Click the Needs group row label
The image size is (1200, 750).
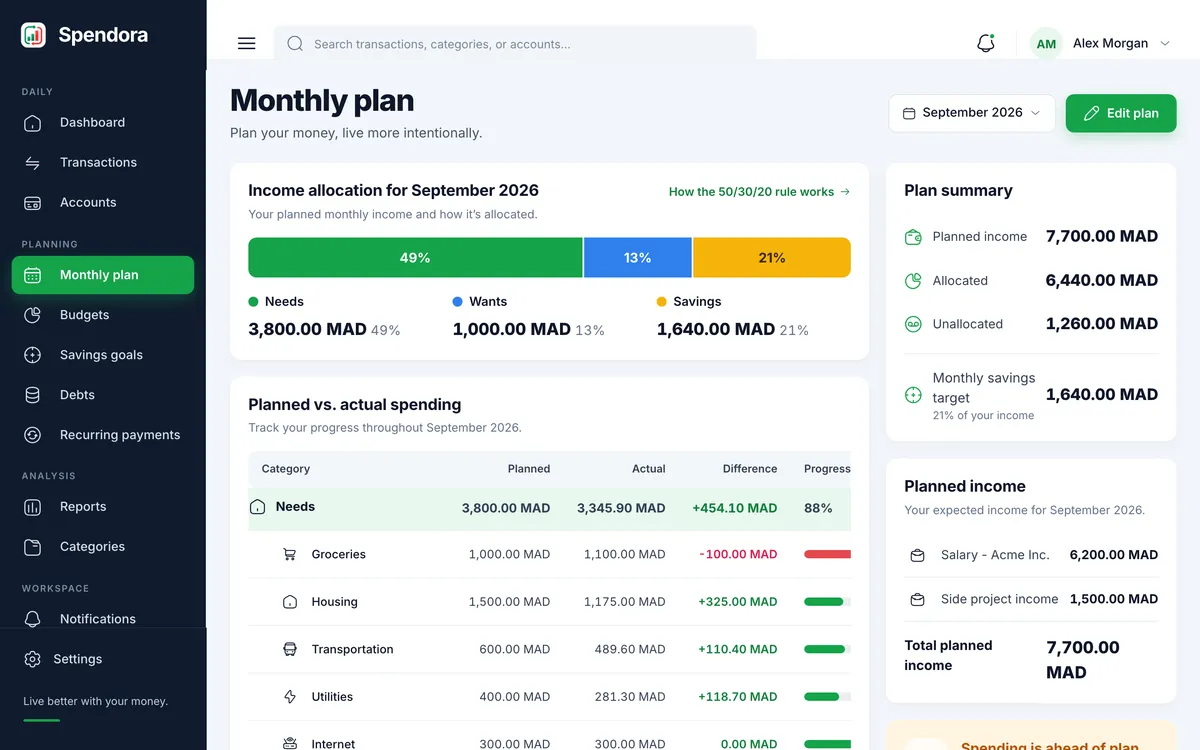click(295, 507)
